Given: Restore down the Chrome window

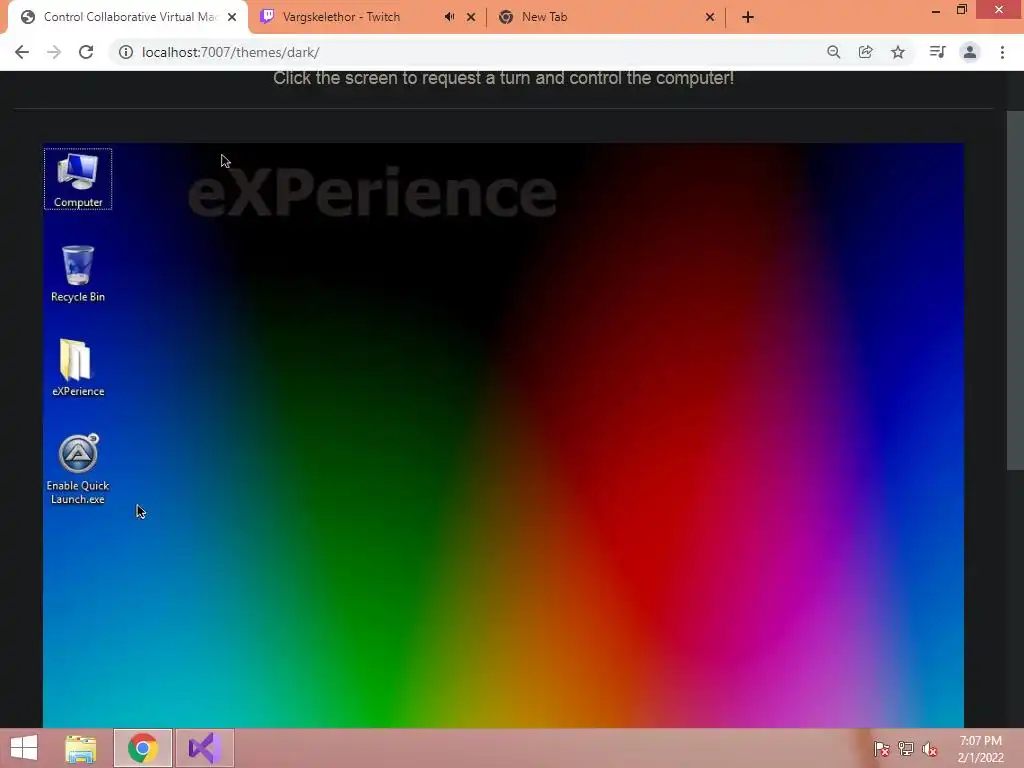Looking at the screenshot, I should click(x=961, y=10).
